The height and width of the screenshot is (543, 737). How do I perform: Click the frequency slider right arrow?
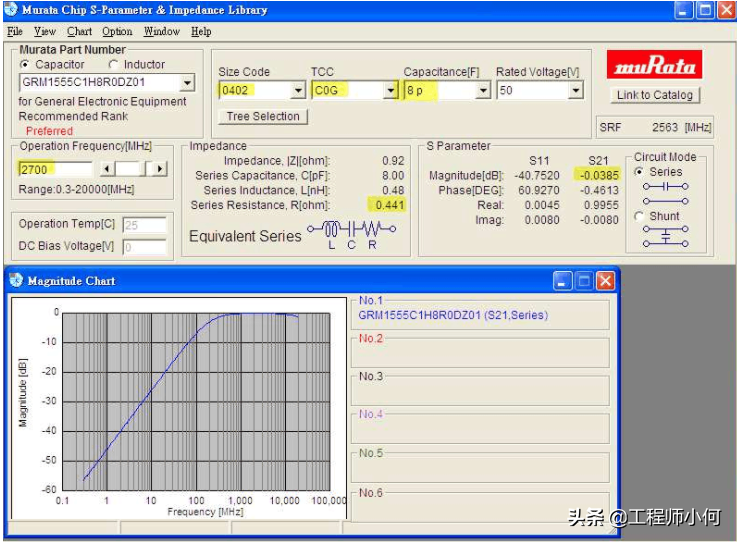159,169
